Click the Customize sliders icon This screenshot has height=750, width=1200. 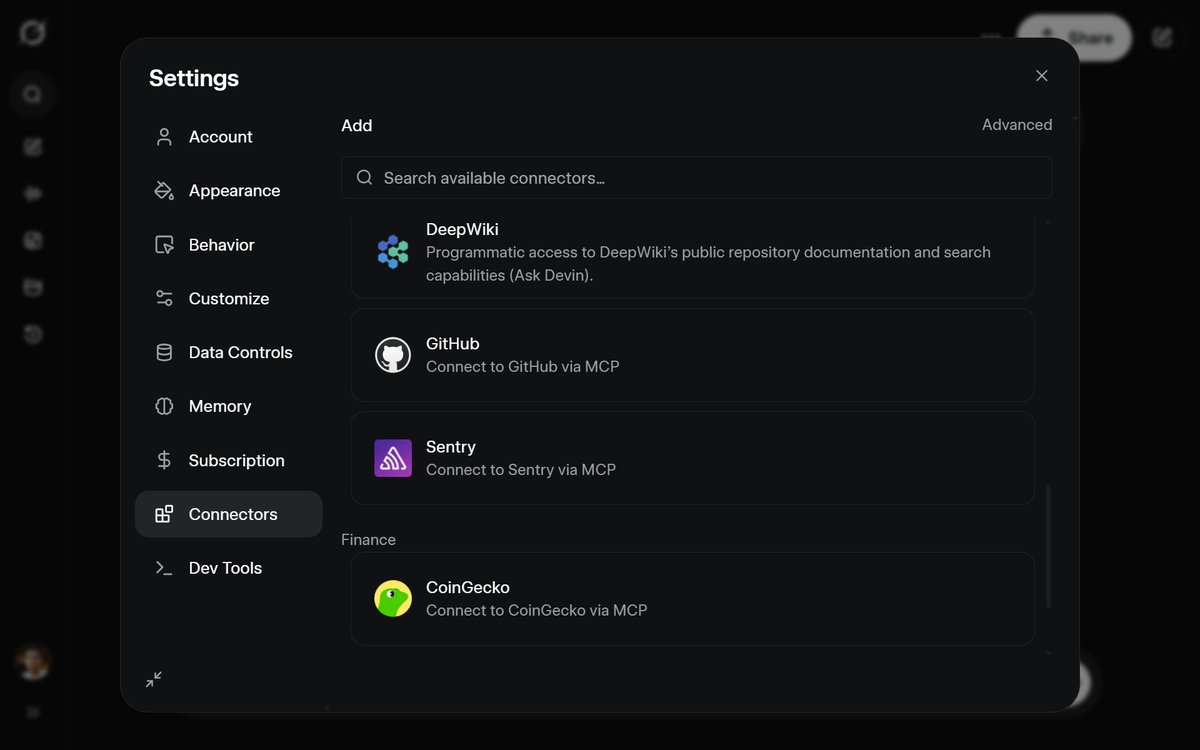(x=164, y=299)
